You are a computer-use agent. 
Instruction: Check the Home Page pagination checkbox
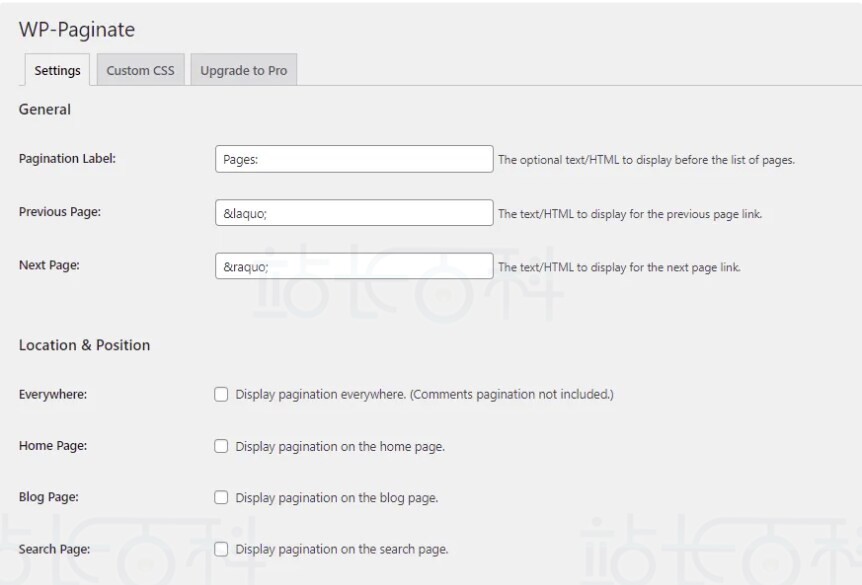(221, 446)
